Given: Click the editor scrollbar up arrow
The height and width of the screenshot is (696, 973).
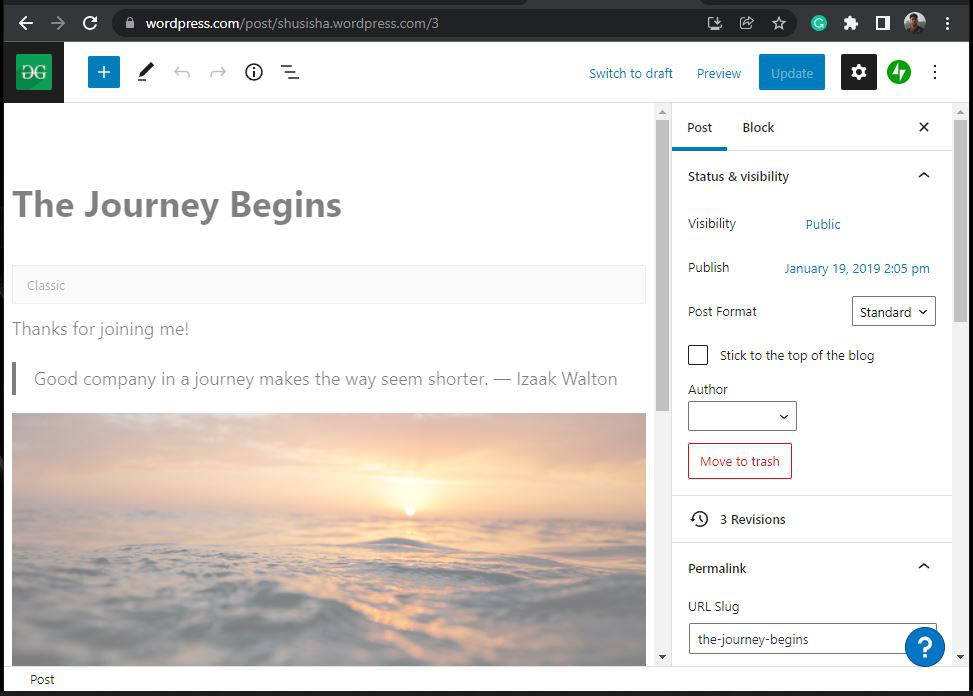Looking at the screenshot, I should coord(662,112).
